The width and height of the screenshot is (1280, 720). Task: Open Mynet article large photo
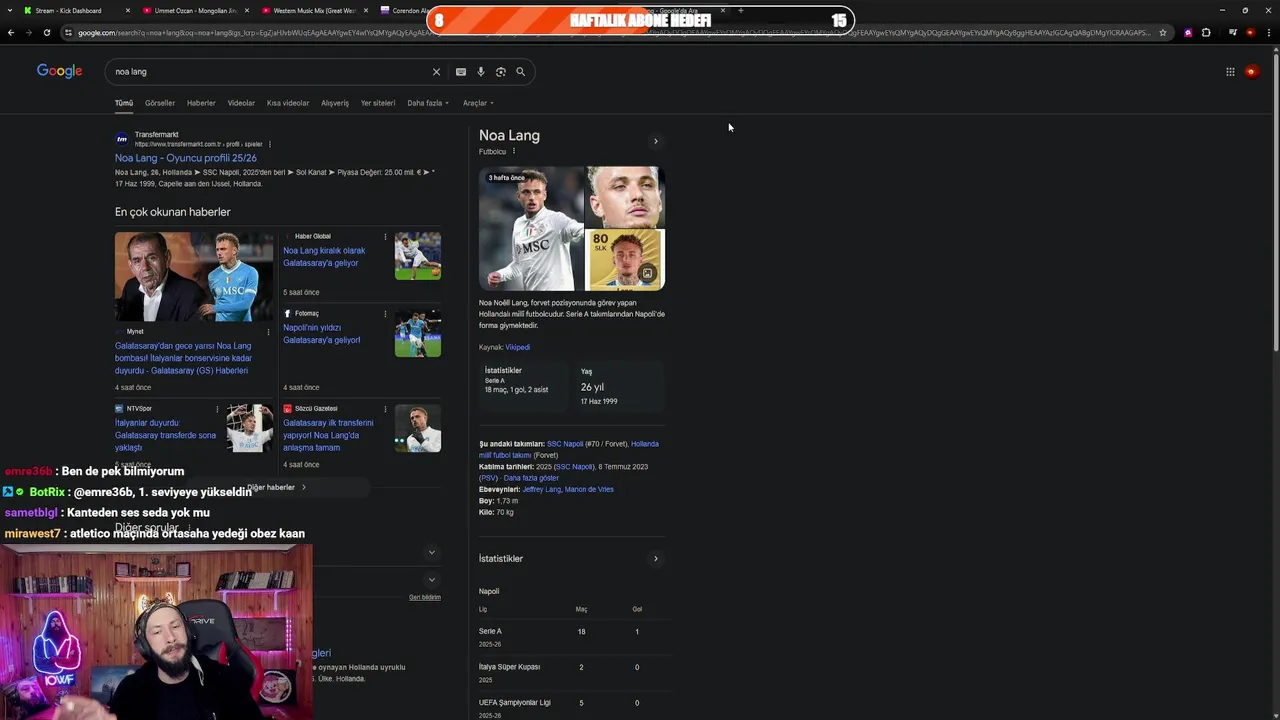pyautogui.click(x=194, y=277)
